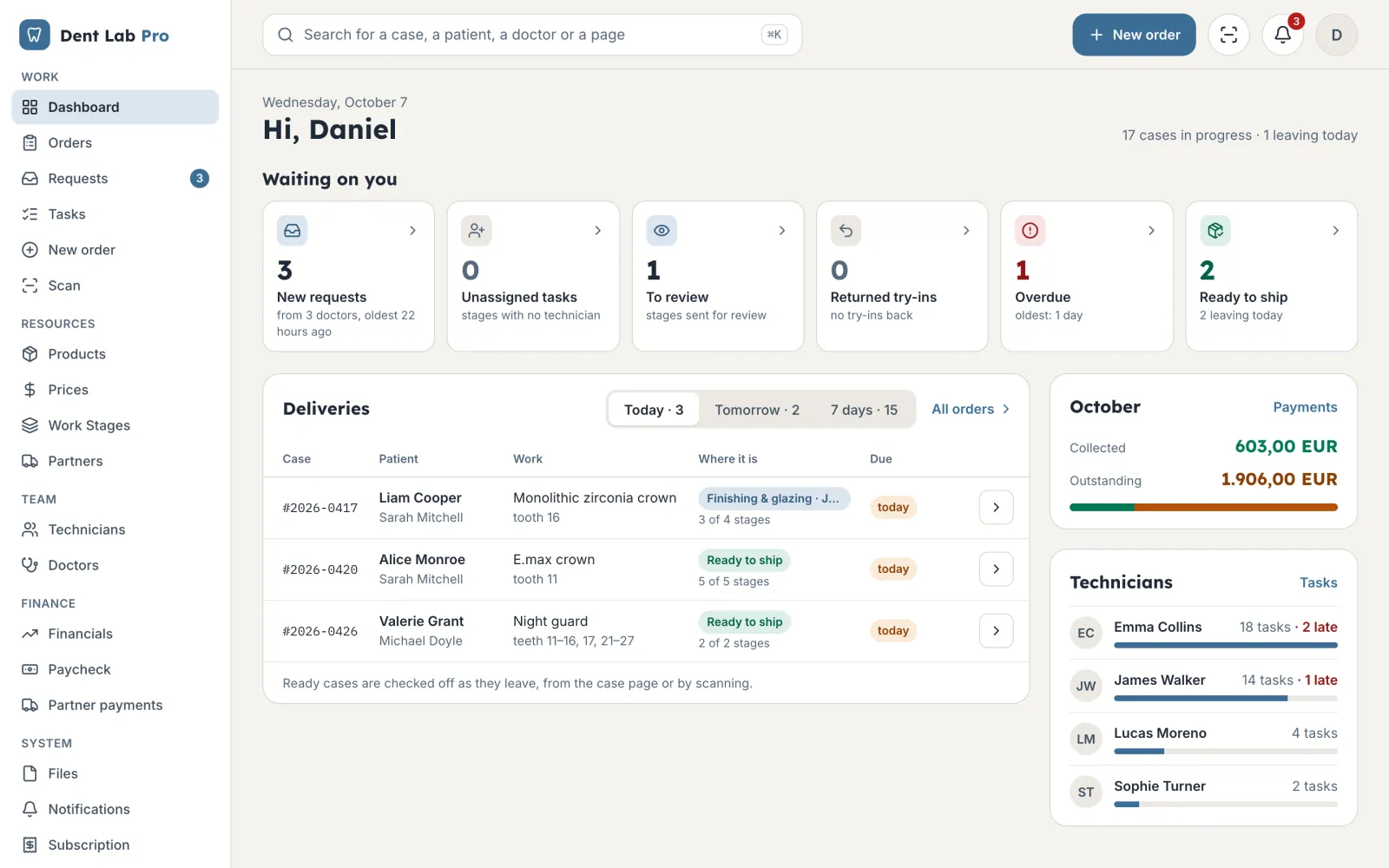The height and width of the screenshot is (868, 1389).
Task: Select the Today · 3 deliveries tab
Action: (654, 410)
